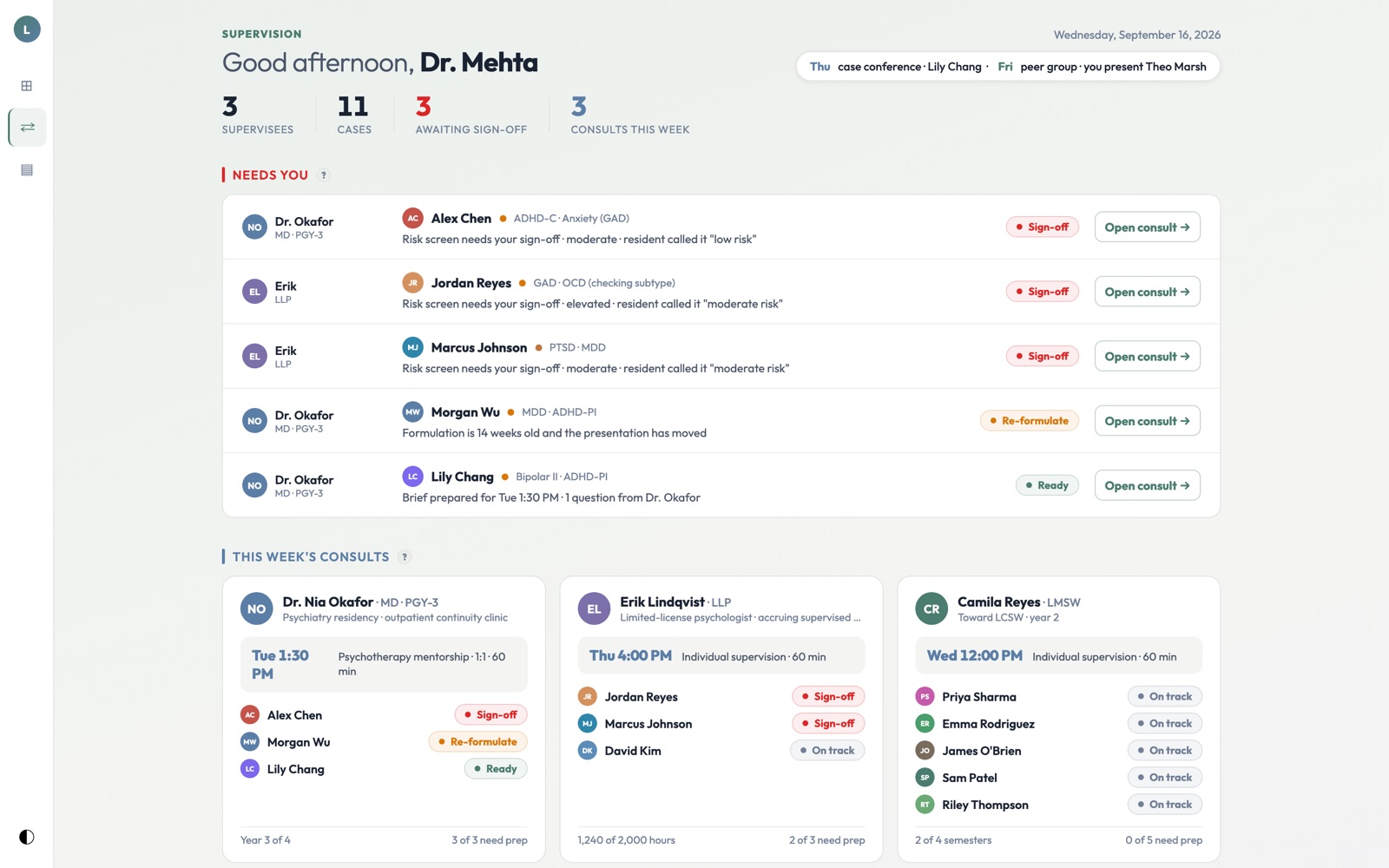Click the EL avatar on Erik Lindqvist card

pos(594,609)
